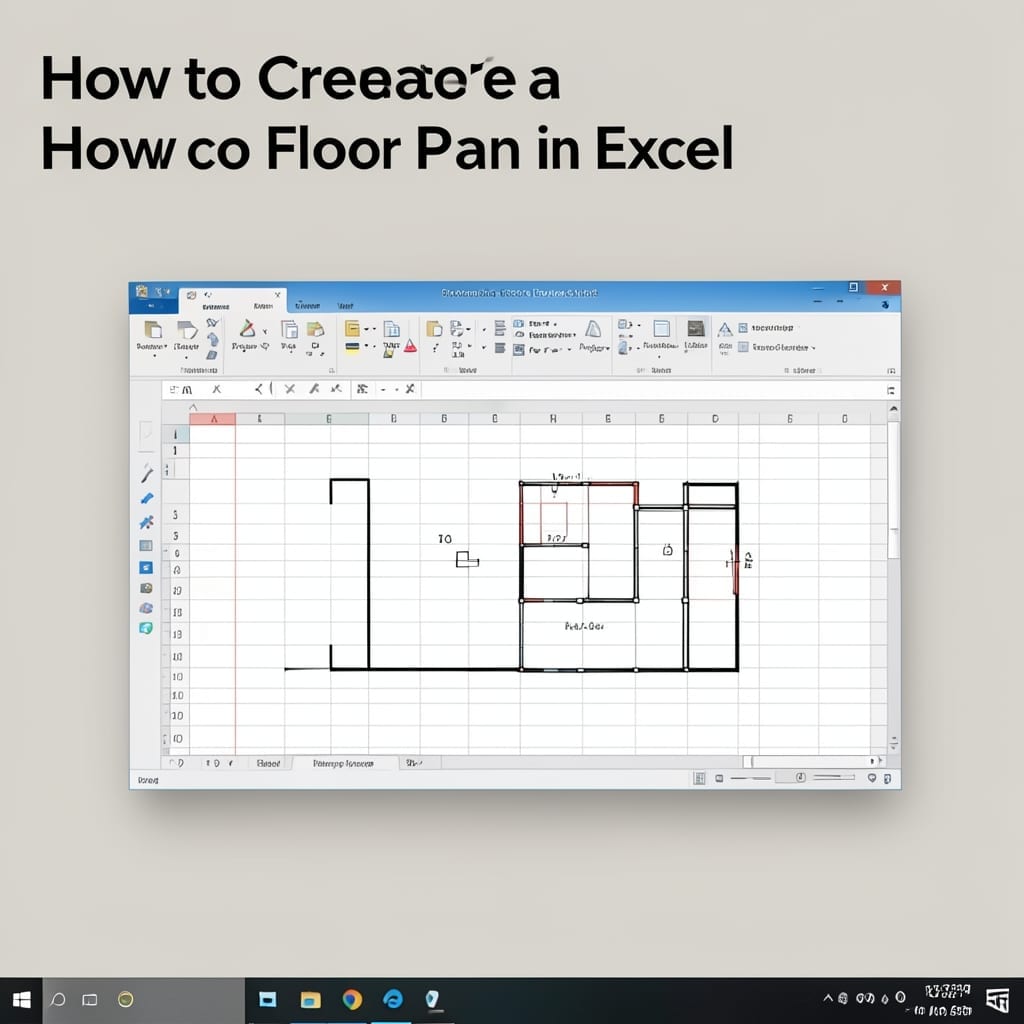Select the second ribbon tab

[263, 306]
